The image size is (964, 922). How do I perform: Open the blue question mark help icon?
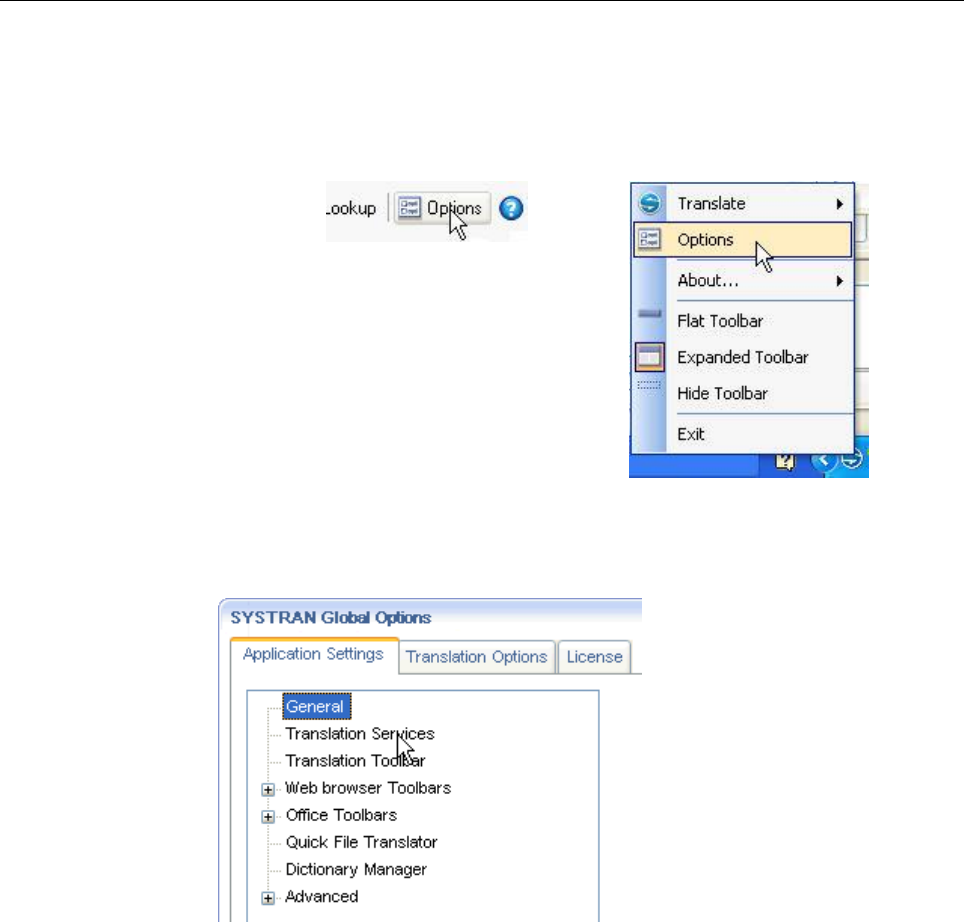[x=511, y=208]
